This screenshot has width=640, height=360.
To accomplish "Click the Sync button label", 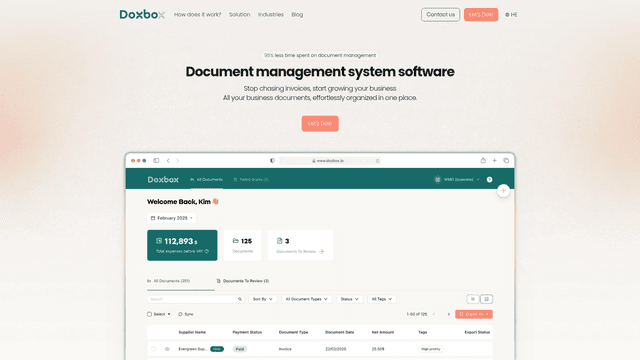I will [189, 314].
